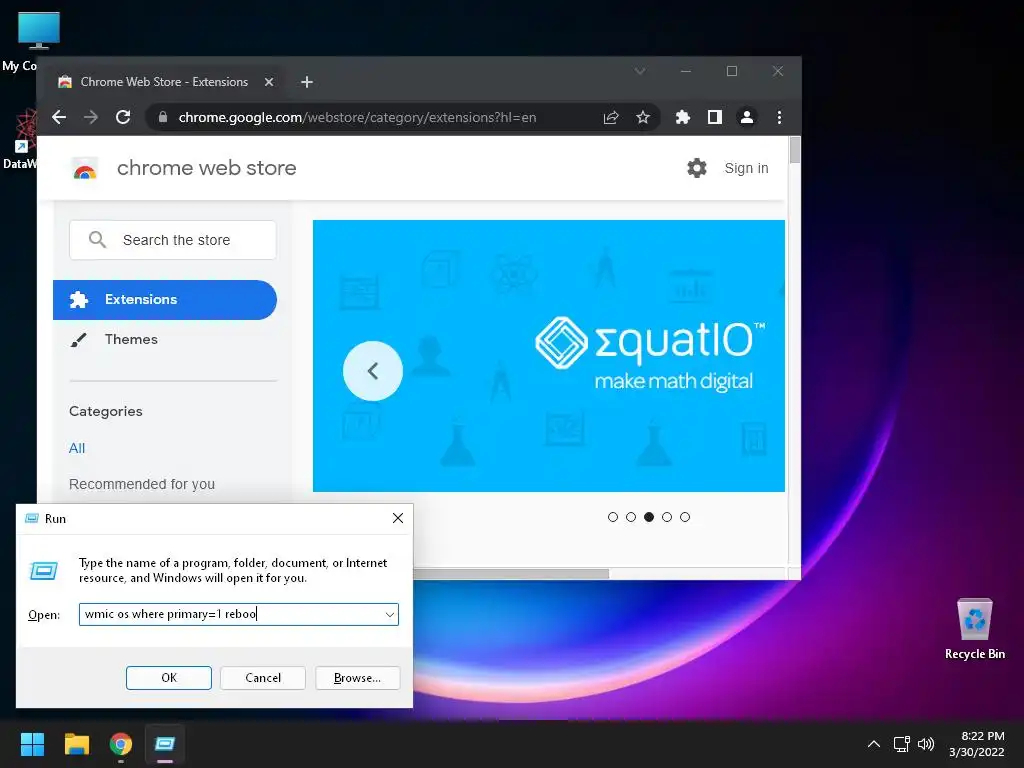Toggle Chrome's side panel icon
1024x768 pixels.
[x=715, y=118]
